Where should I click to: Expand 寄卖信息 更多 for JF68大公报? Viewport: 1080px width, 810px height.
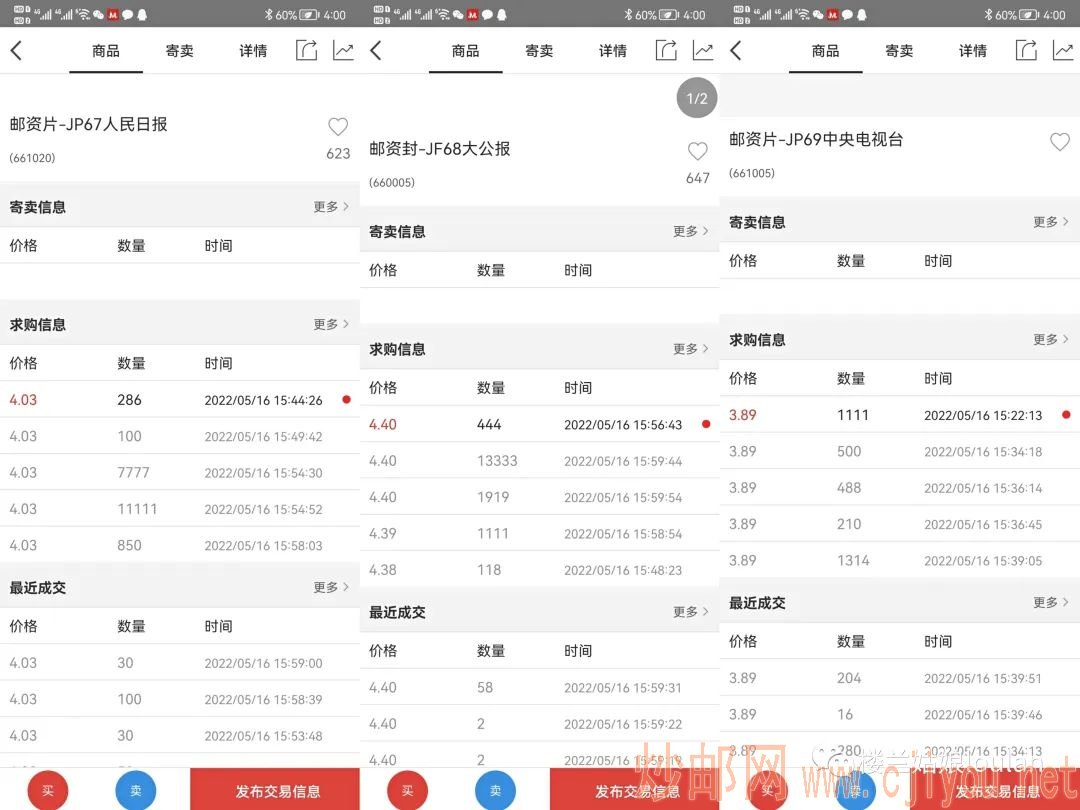pyautogui.click(x=691, y=231)
